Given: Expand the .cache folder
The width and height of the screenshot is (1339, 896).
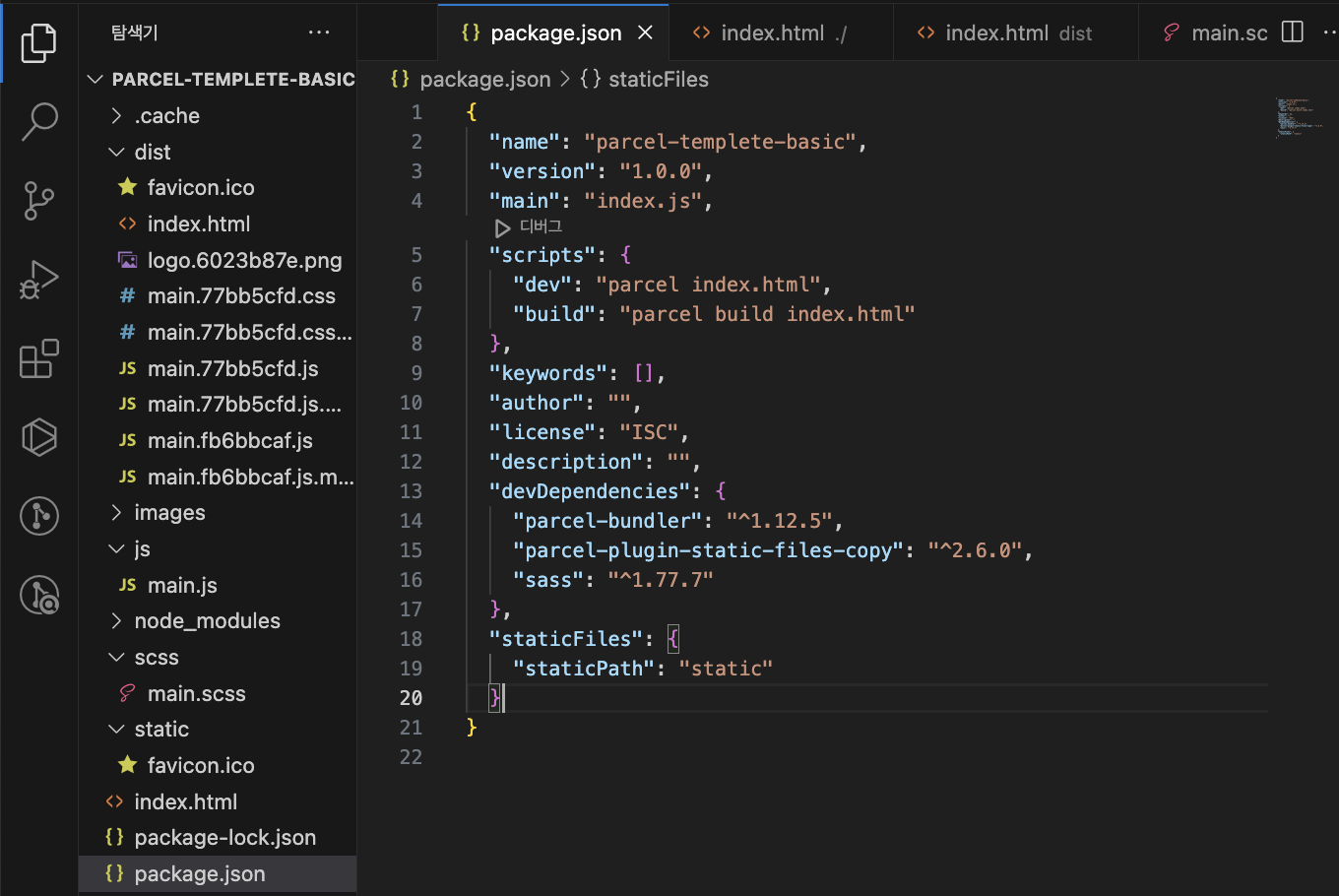Looking at the screenshot, I should (x=219, y=115).
